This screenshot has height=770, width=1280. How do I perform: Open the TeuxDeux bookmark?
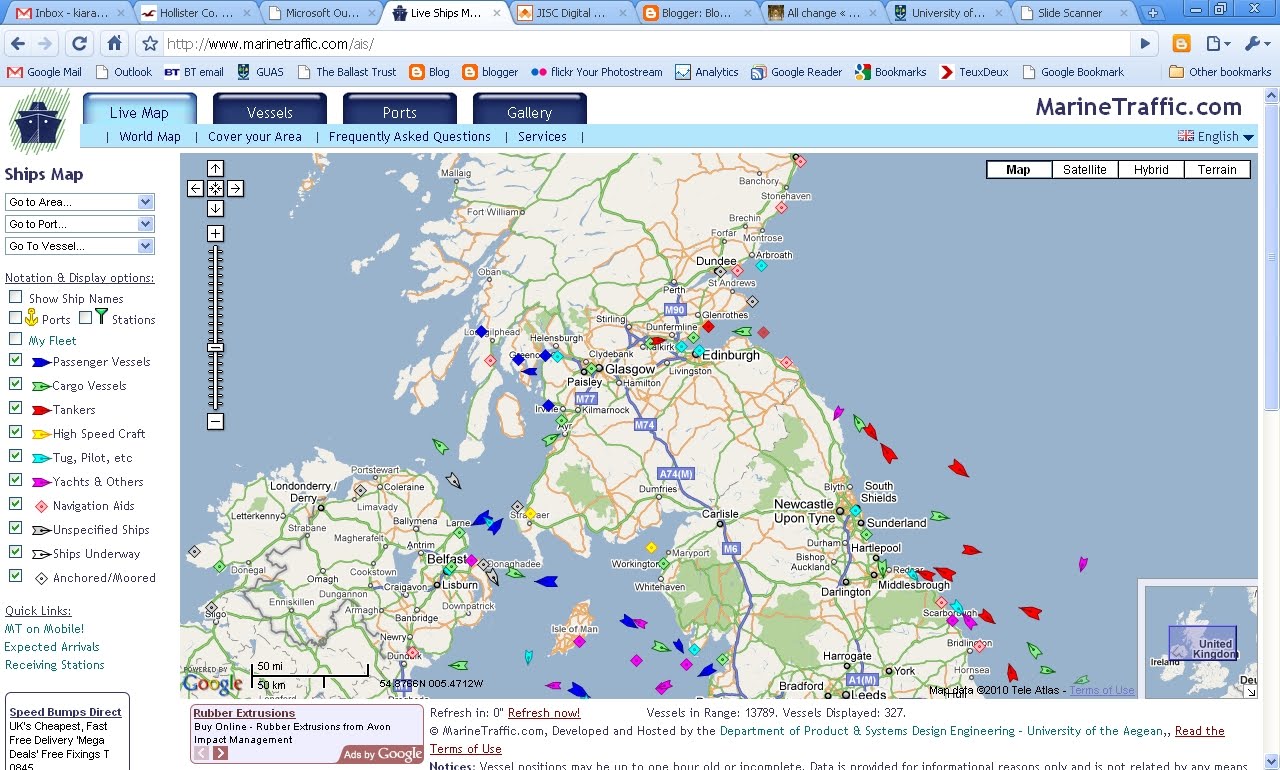coord(974,72)
